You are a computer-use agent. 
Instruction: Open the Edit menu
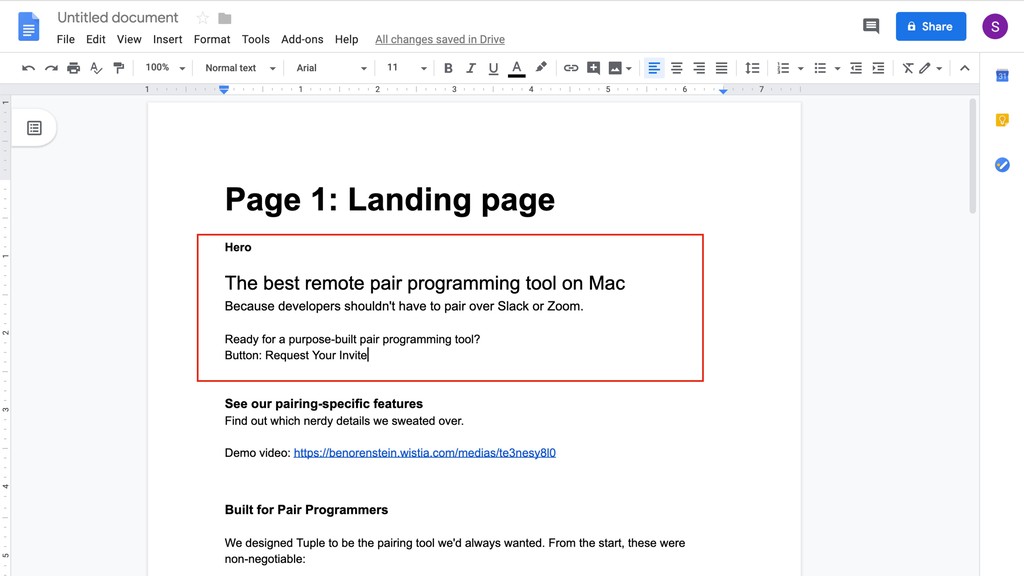pyautogui.click(x=95, y=39)
